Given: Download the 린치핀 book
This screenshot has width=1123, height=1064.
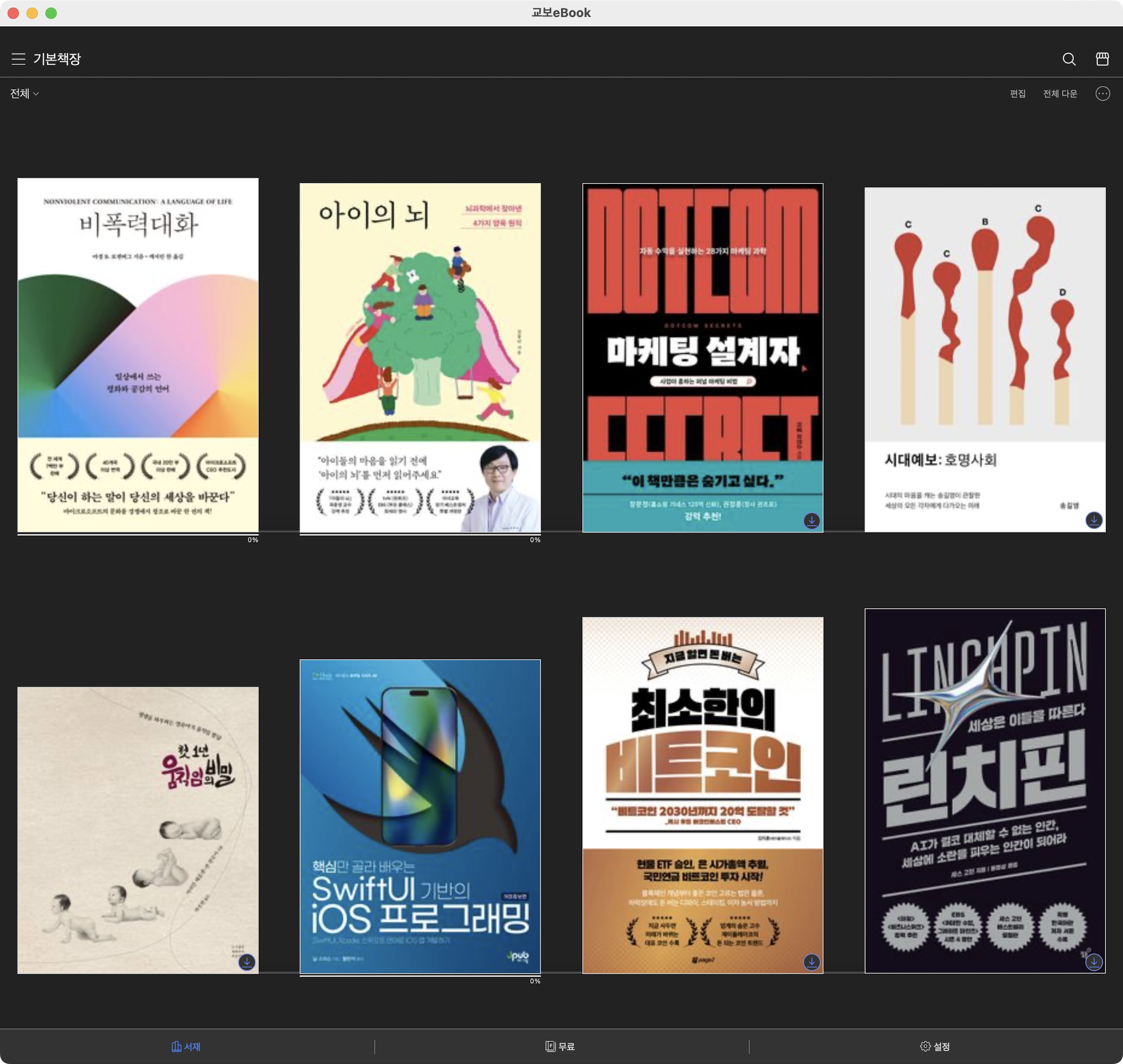Looking at the screenshot, I should [1094, 961].
